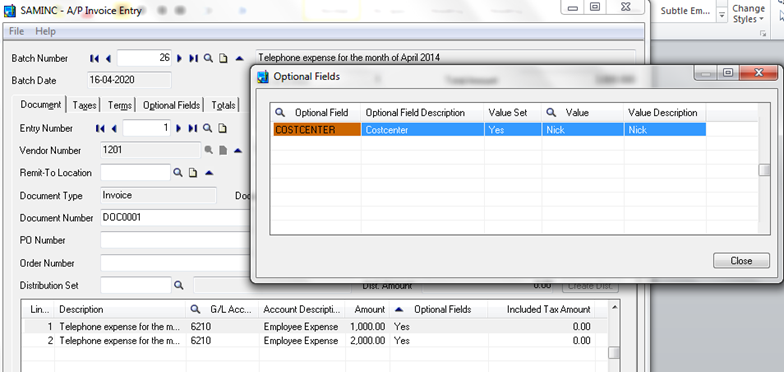Click Optional Field Description column header
784x372 pixels.
coord(422,113)
